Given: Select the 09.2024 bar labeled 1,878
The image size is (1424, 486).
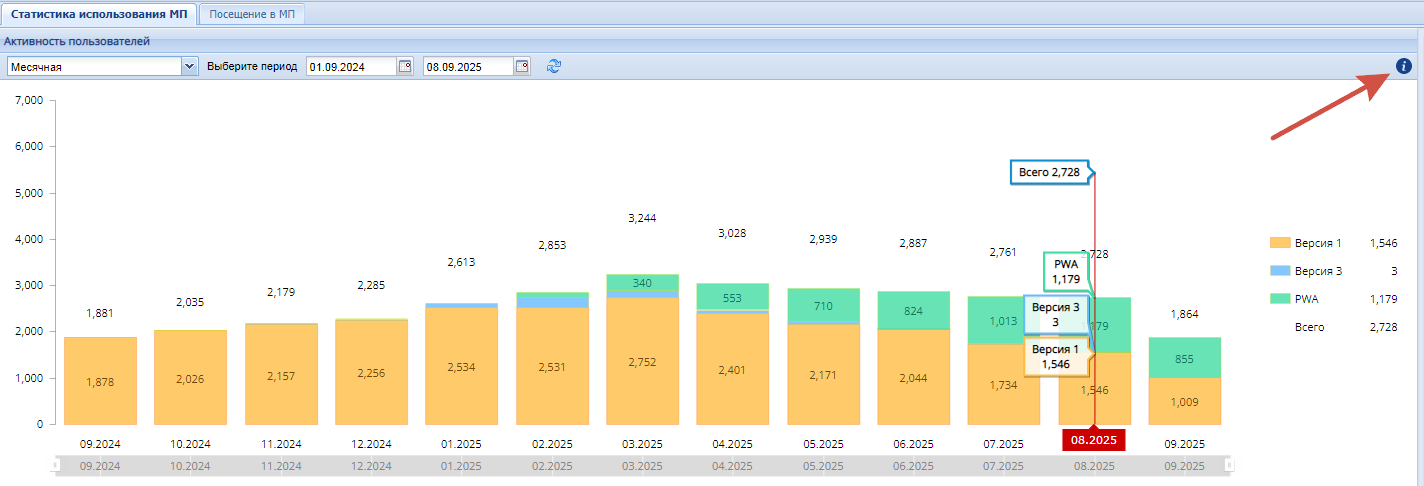Looking at the screenshot, I should [x=100, y=381].
